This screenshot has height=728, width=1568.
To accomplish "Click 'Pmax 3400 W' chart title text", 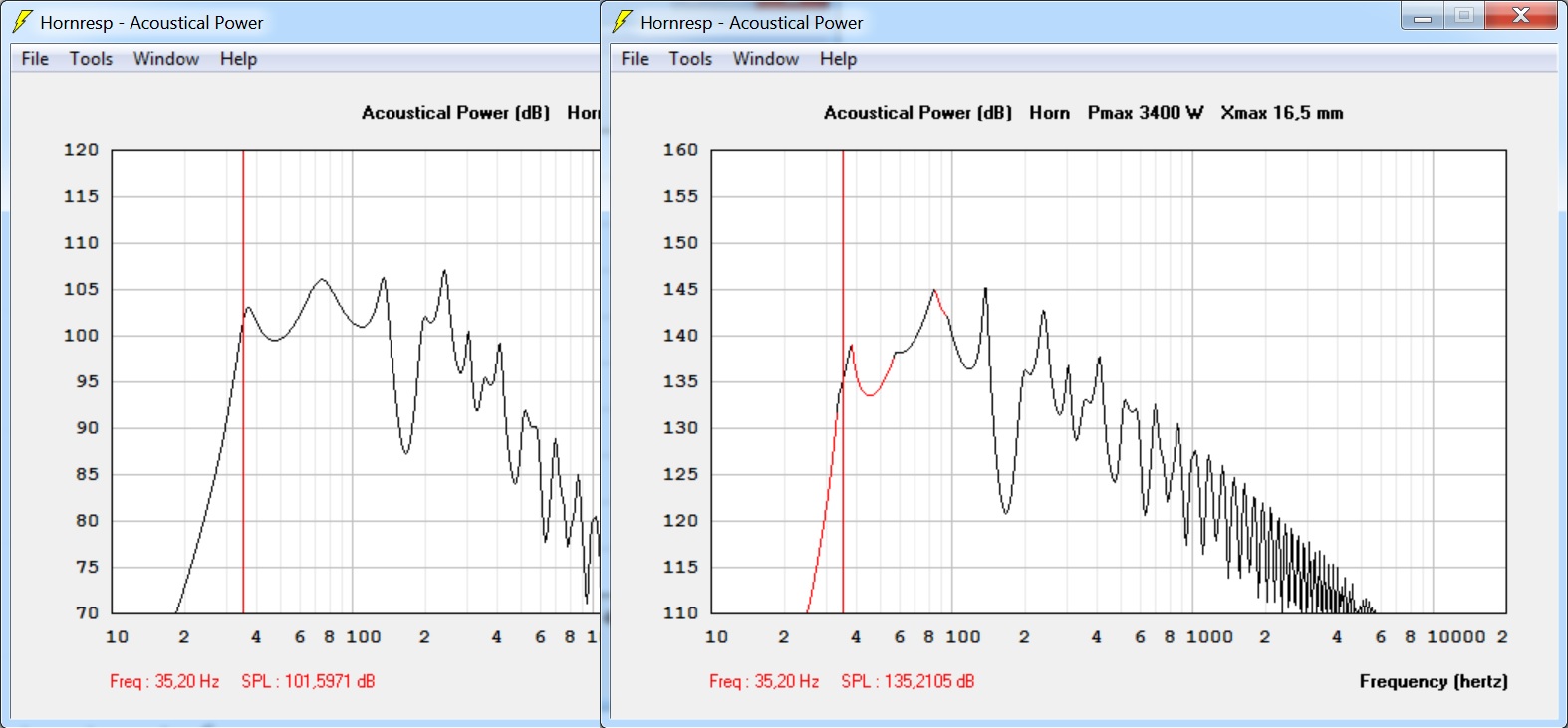I will tap(1146, 113).
